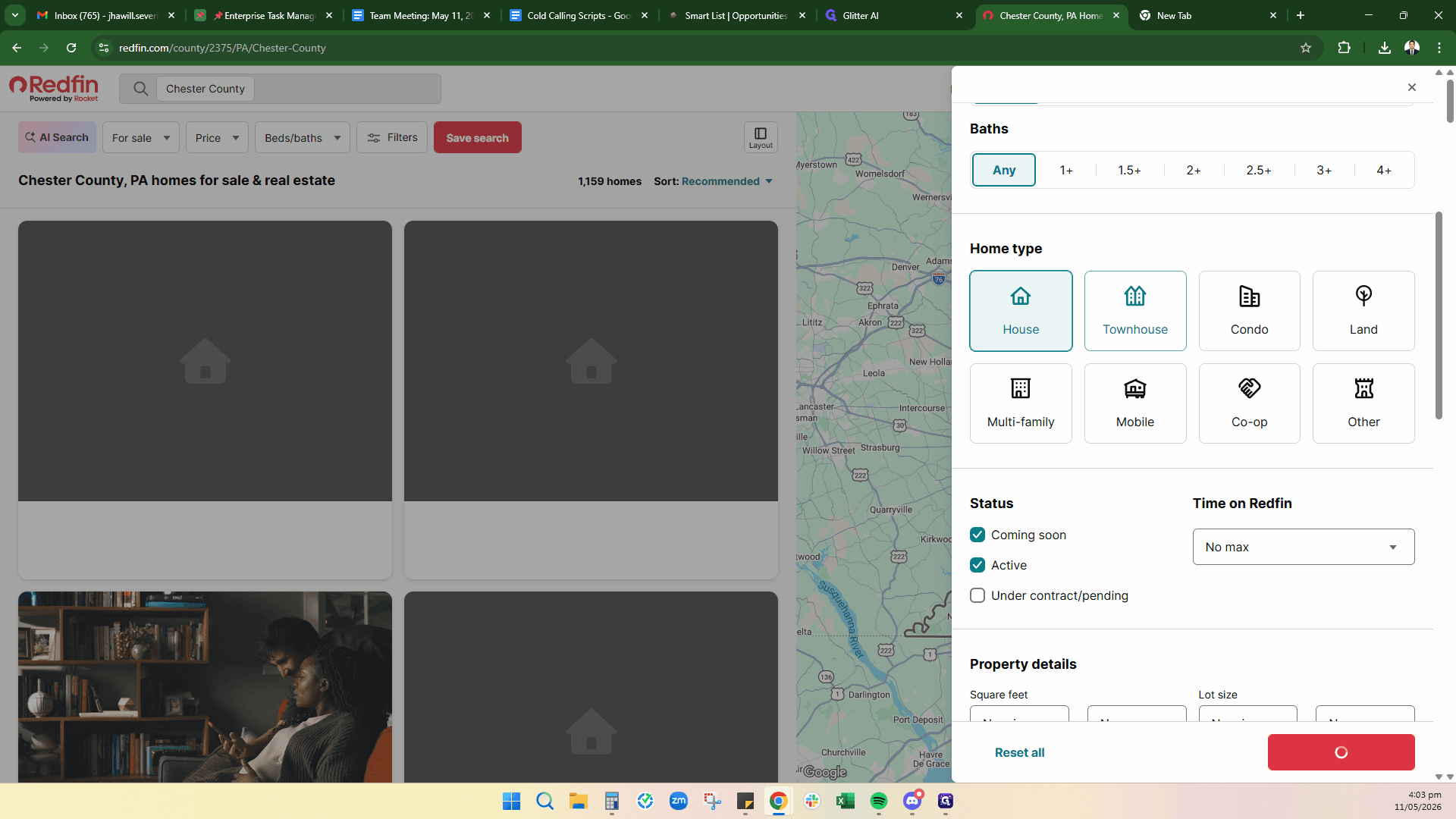Switch to the Glitter AI tab
The width and height of the screenshot is (1456, 819).
tap(893, 15)
